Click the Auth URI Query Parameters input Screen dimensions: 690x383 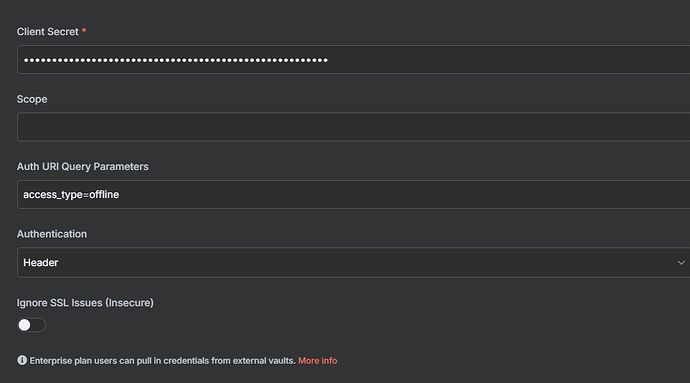point(353,194)
